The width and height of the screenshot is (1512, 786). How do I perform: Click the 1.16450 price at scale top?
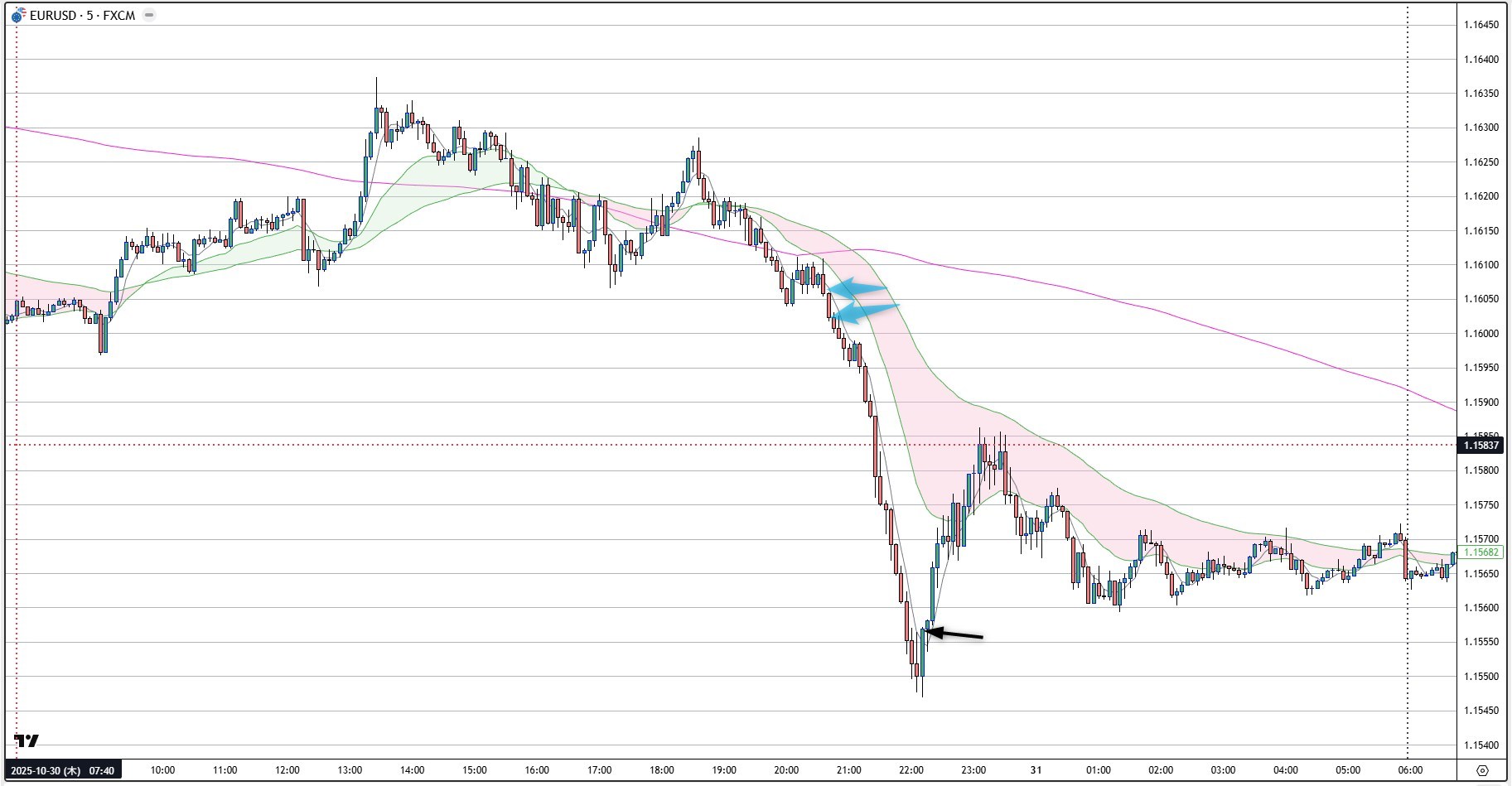coord(1481,25)
